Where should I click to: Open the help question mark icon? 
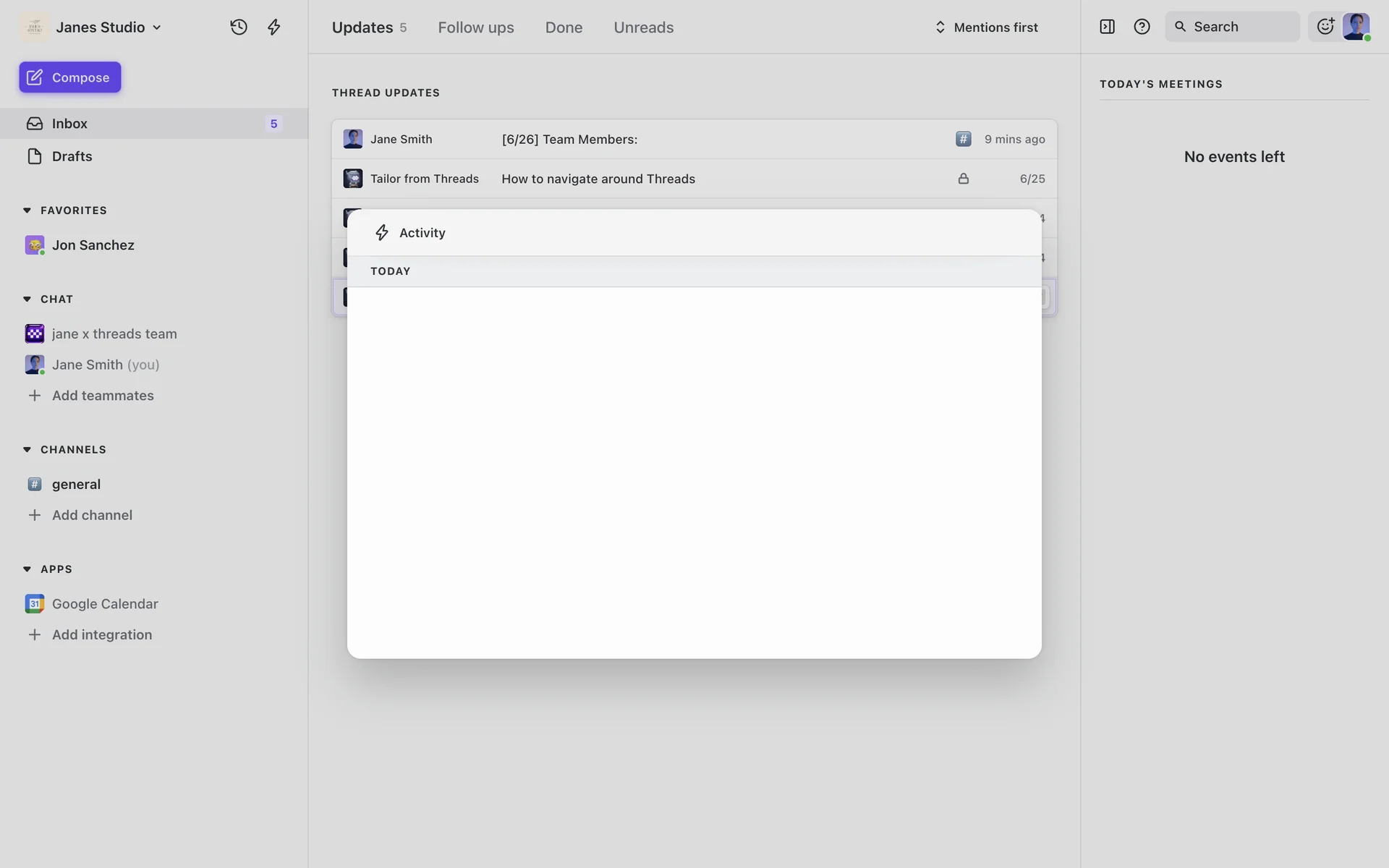[1142, 27]
